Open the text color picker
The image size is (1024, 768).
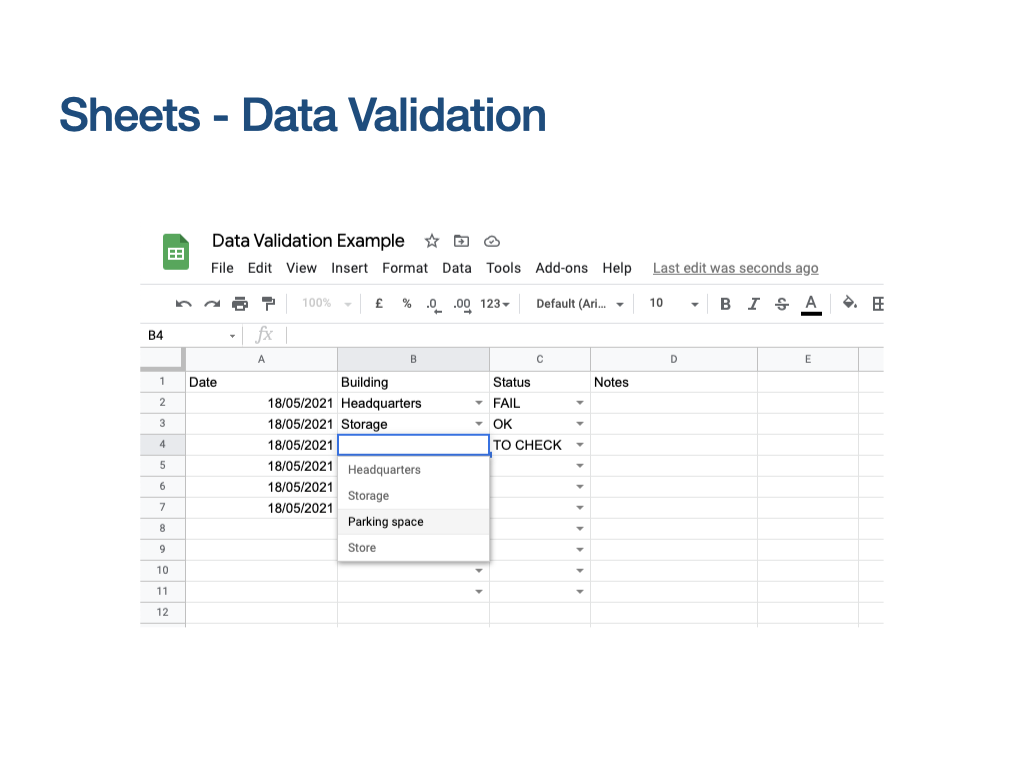pos(811,304)
